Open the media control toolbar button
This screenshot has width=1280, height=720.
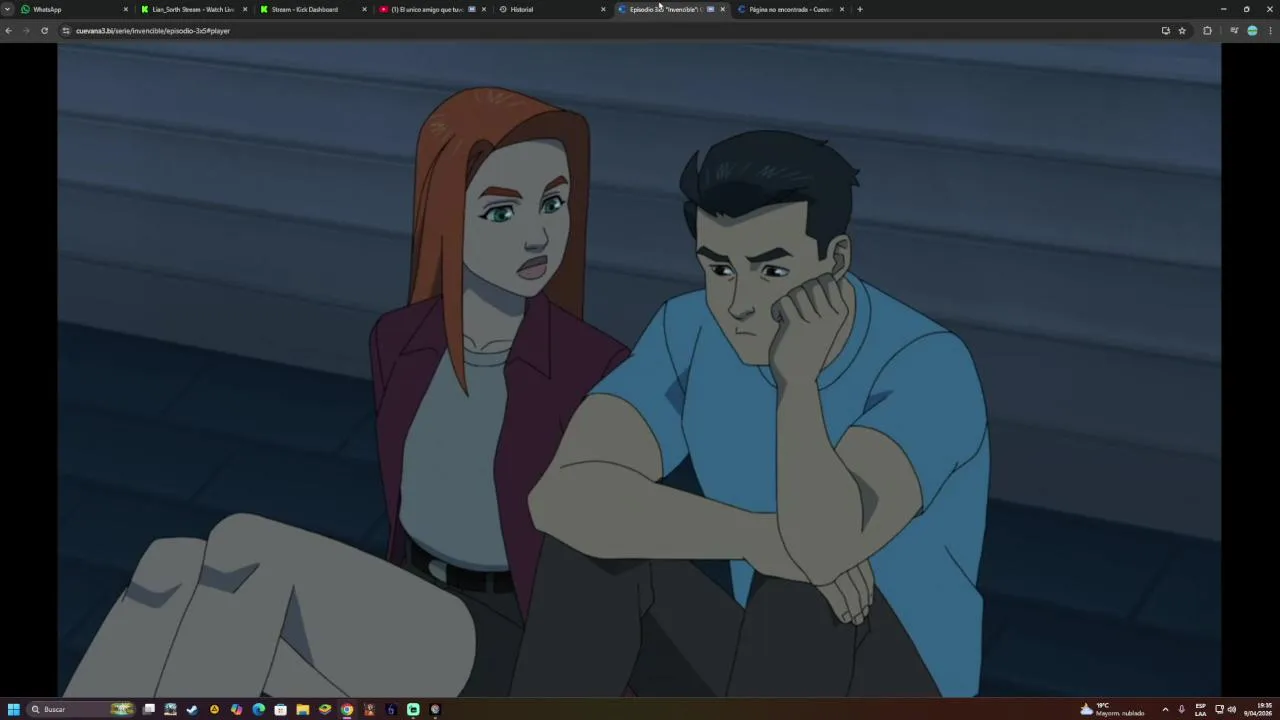coord(1234,30)
